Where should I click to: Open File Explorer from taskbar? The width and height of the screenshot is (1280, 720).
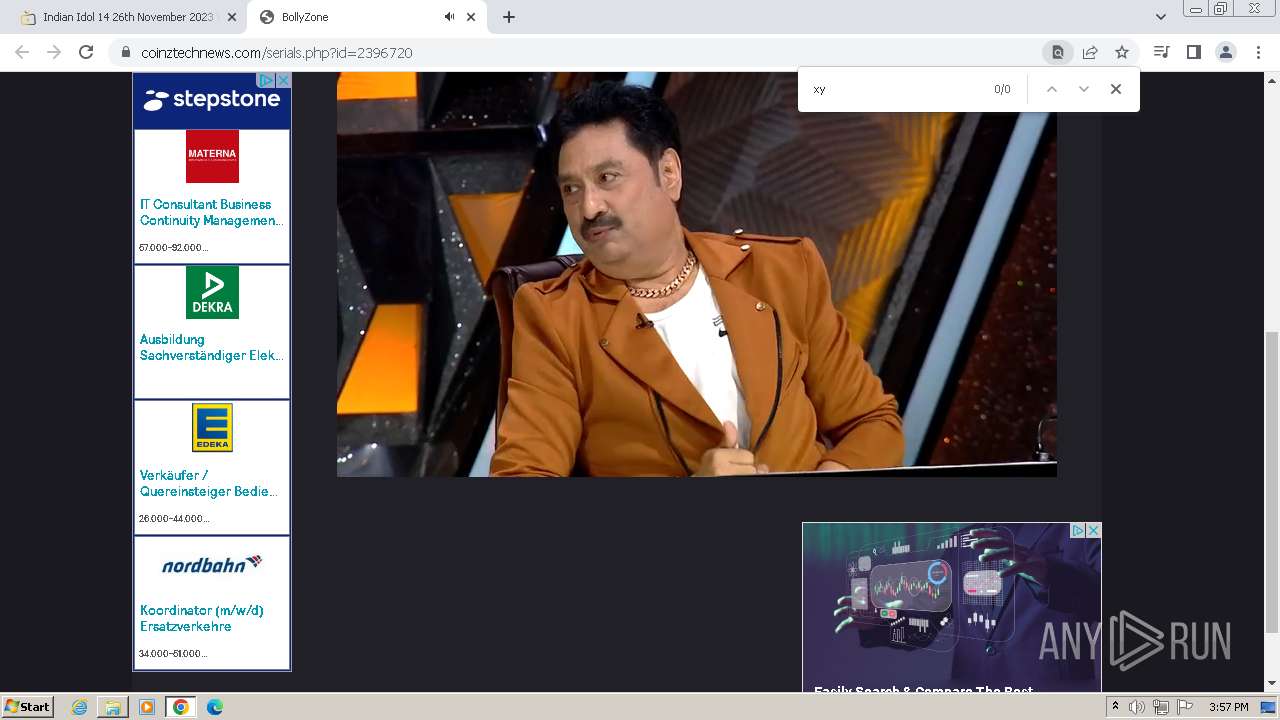point(113,707)
